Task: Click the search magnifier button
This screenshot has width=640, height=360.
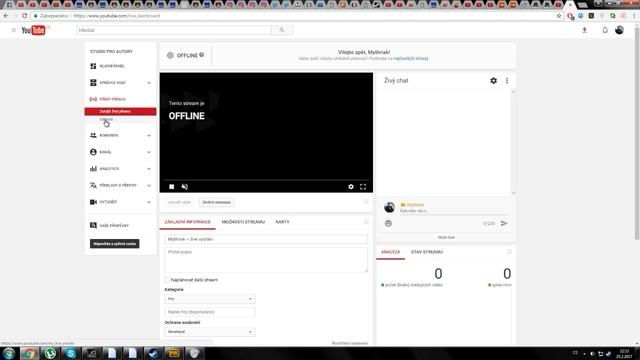Action: [282, 30]
